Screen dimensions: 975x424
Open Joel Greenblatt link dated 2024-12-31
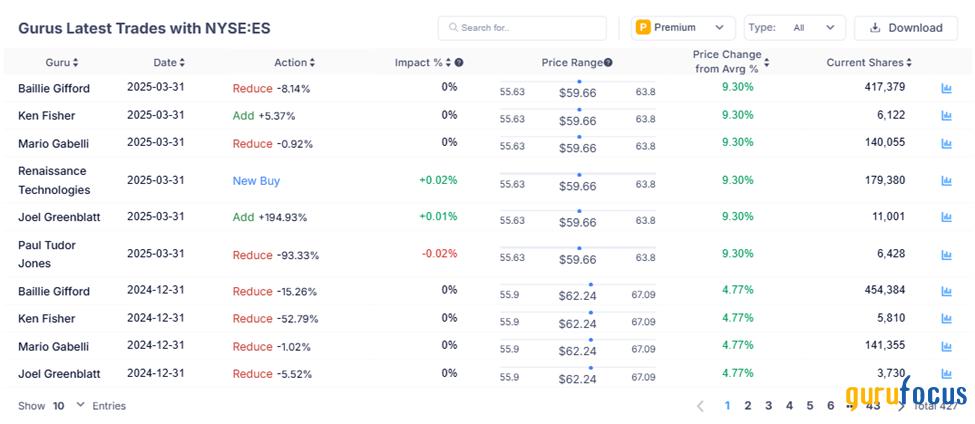click(59, 374)
